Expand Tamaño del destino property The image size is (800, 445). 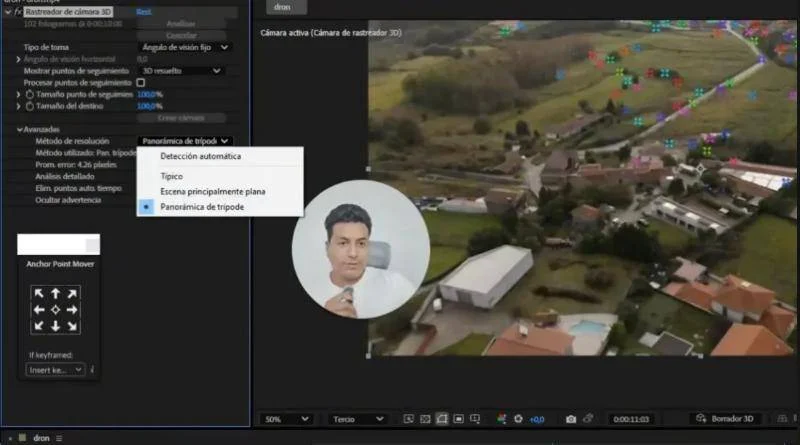pos(19,106)
